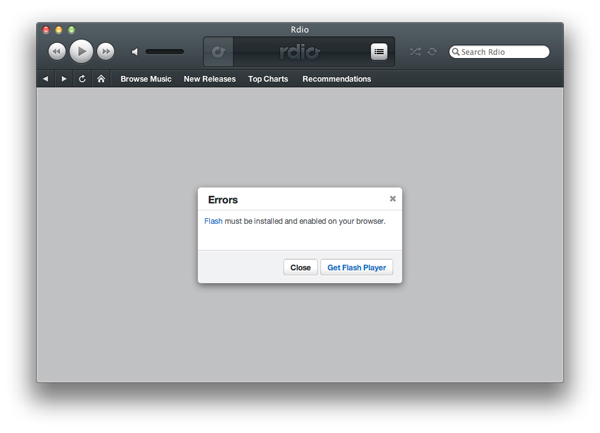This screenshot has width=600, height=433.
Task: Click the Get Flash Player button
Action: [357, 267]
